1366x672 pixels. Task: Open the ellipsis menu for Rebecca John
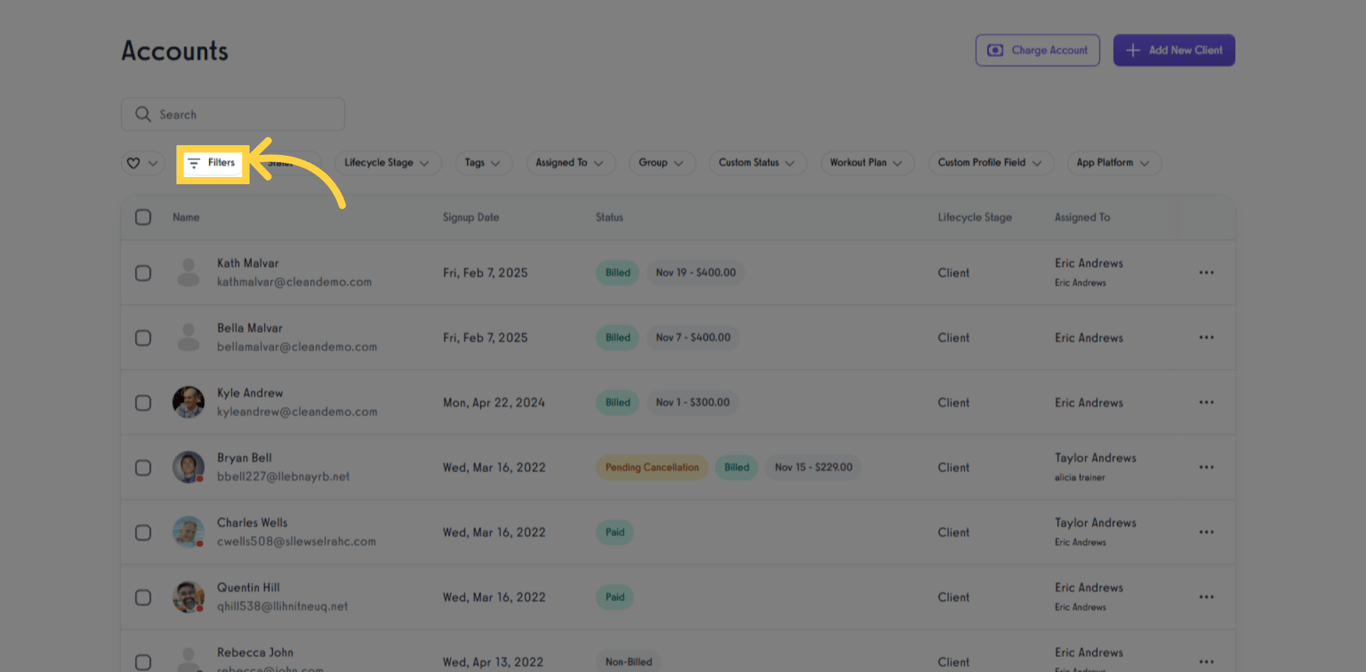[1206, 661]
